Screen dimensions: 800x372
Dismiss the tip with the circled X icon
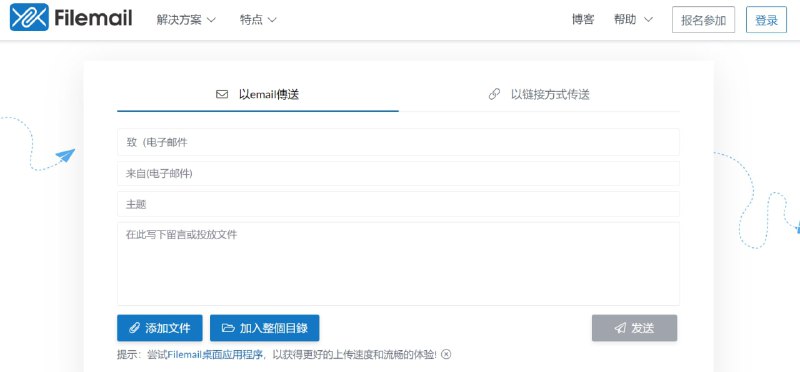click(446, 354)
